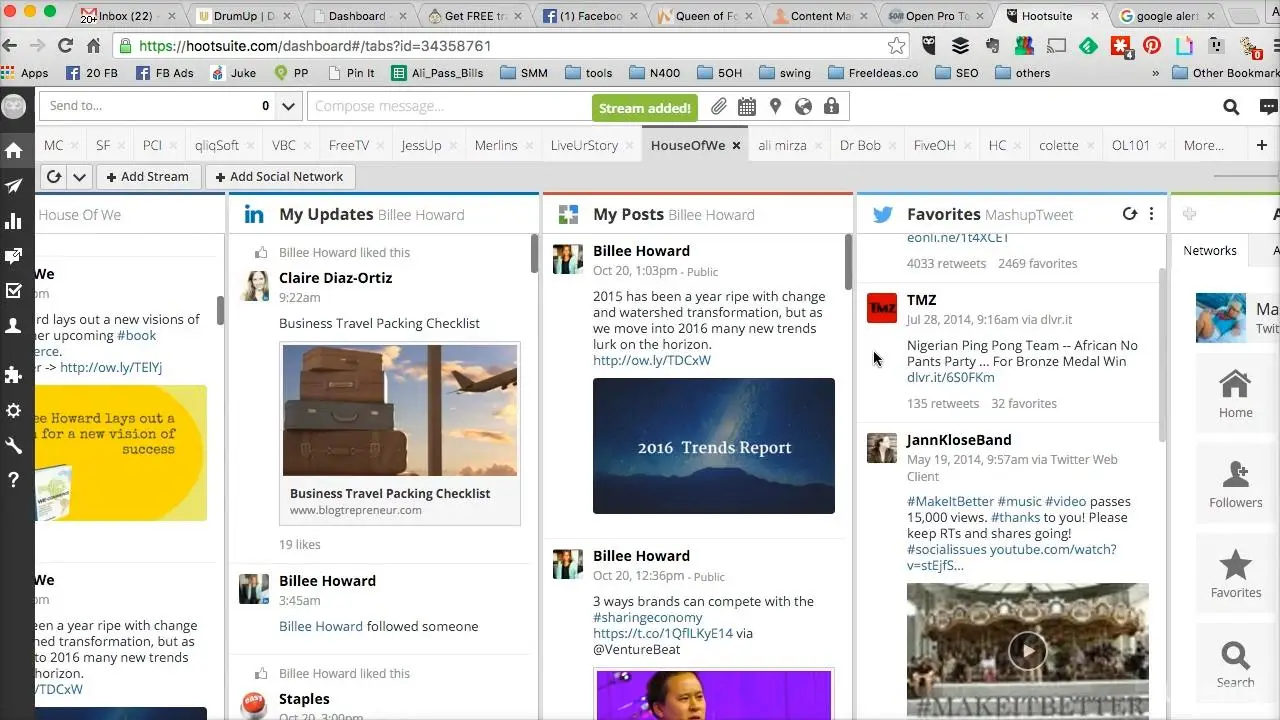Open the dlvr.it/6S0FKm link in TMZ tweet
1280x720 pixels.
click(950, 377)
